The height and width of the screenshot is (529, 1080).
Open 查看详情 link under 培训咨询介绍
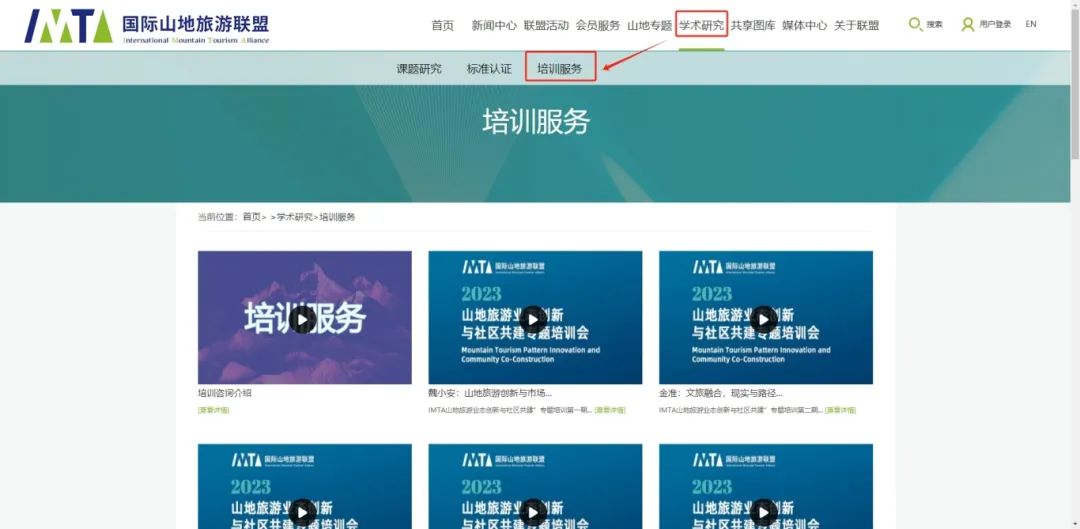(x=213, y=410)
